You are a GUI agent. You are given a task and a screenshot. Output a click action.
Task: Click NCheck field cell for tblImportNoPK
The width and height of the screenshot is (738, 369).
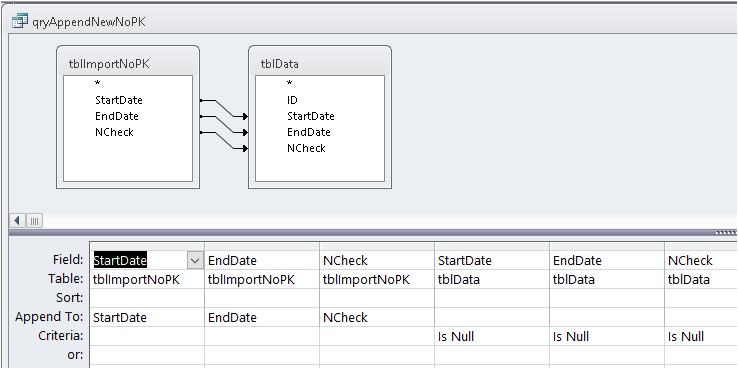click(x=377, y=260)
